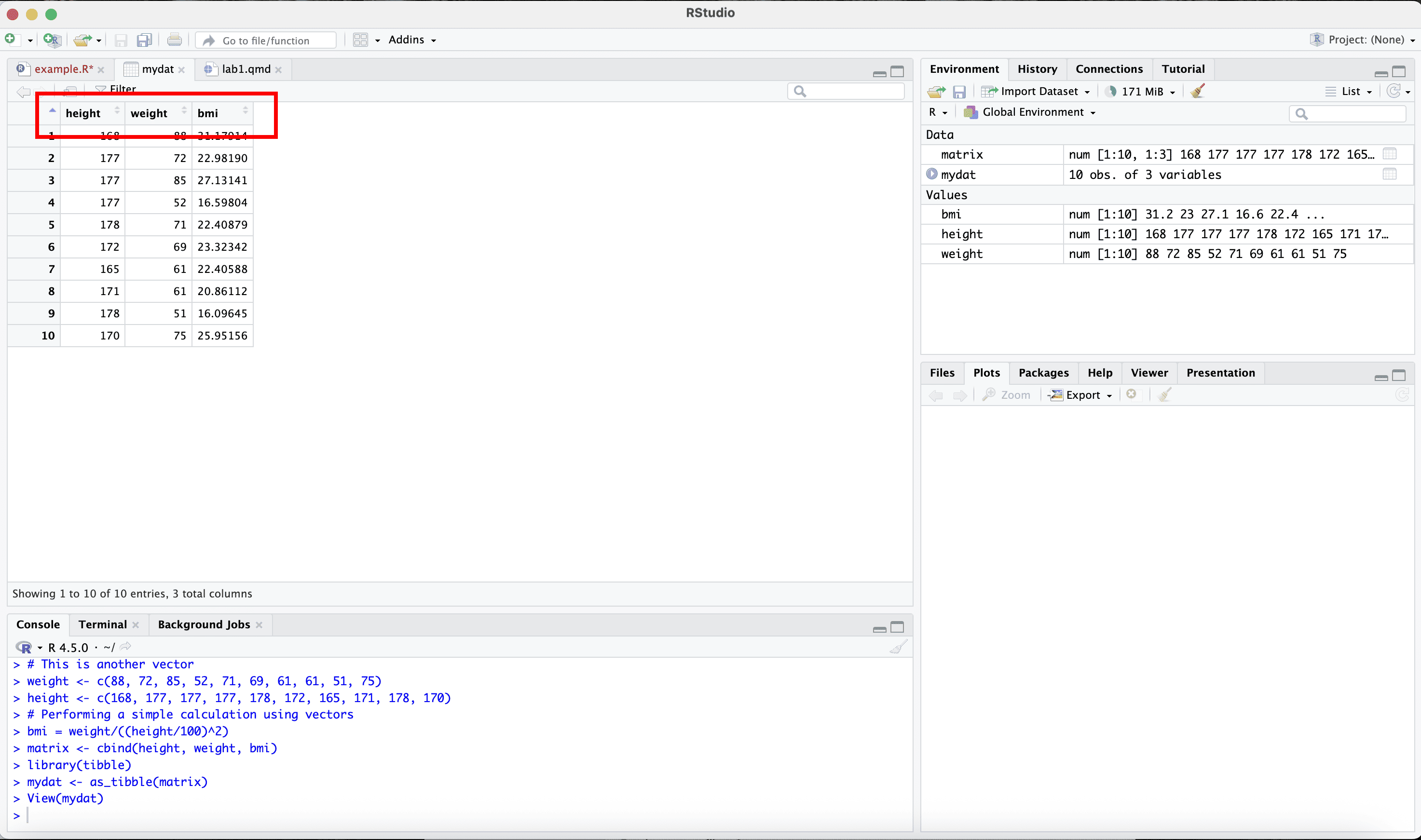Click the Go to file/function field
Viewport: 1421px width, 840px height.
pyautogui.click(x=266, y=41)
